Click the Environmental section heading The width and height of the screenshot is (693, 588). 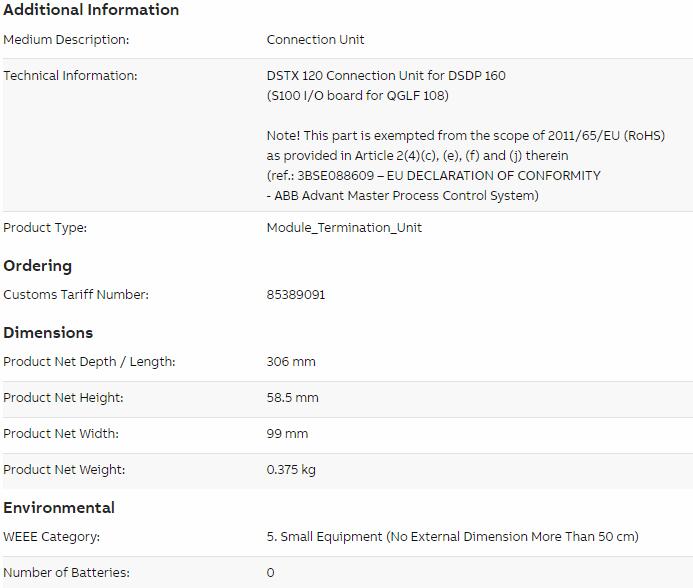pyautogui.click(x=59, y=508)
